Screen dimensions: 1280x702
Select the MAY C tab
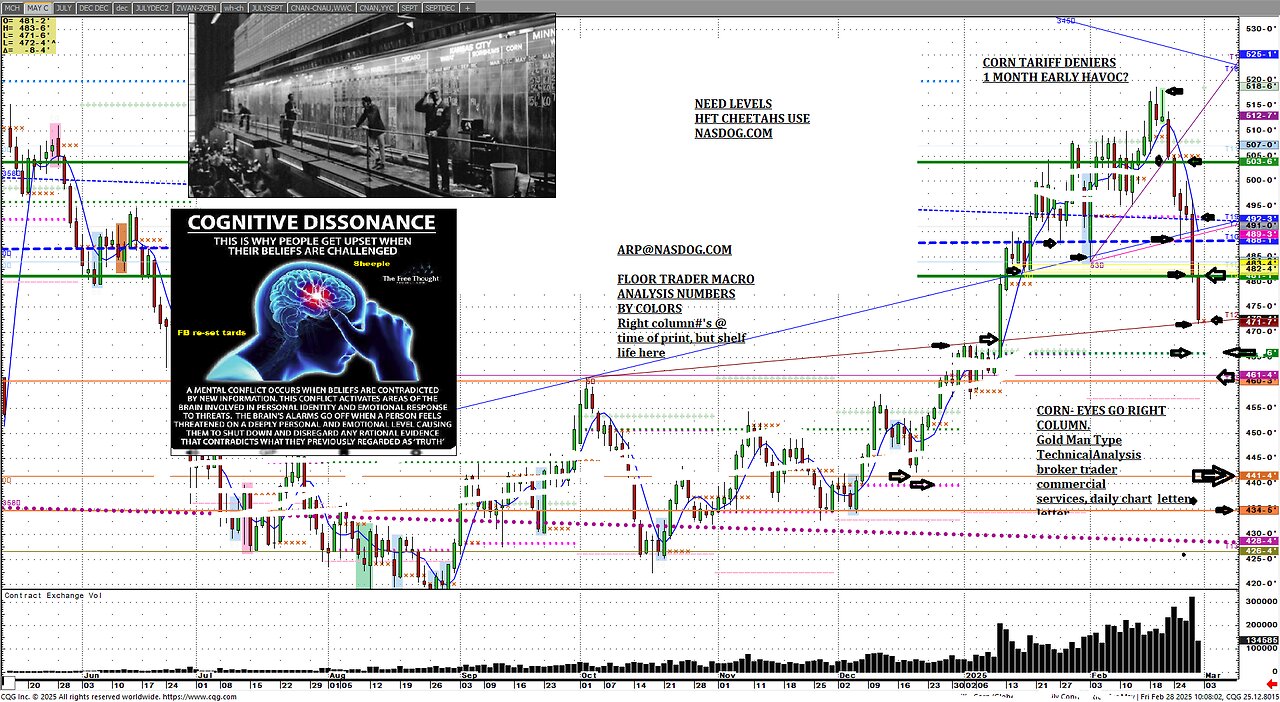(39, 7)
